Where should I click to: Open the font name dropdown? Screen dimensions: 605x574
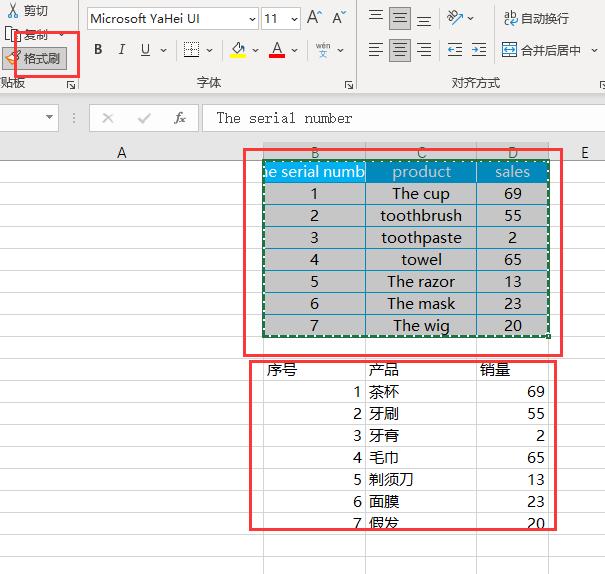pyautogui.click(x=250, y=19)
